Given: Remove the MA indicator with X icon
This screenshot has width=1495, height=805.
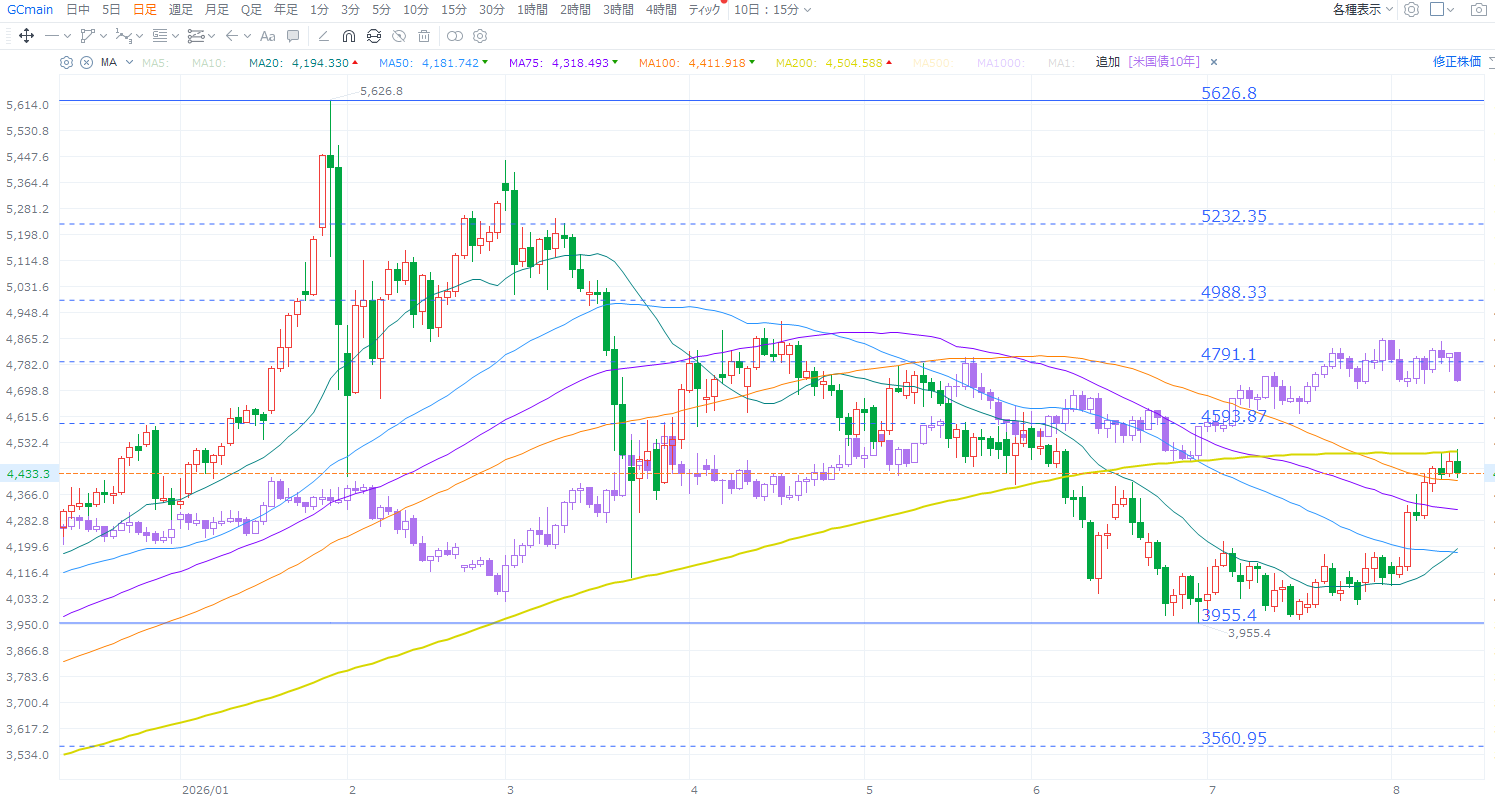Looking at the screenshot, I should click(86, 62).
